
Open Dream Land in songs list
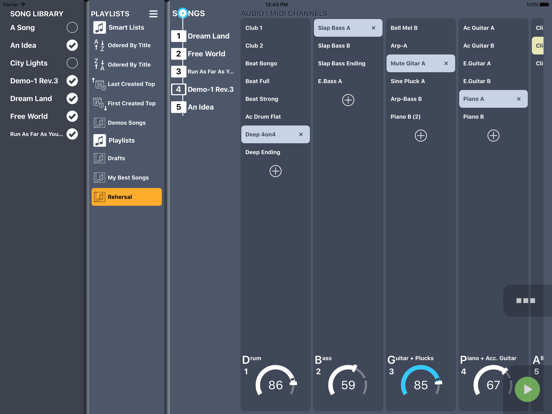coord(208,36)
